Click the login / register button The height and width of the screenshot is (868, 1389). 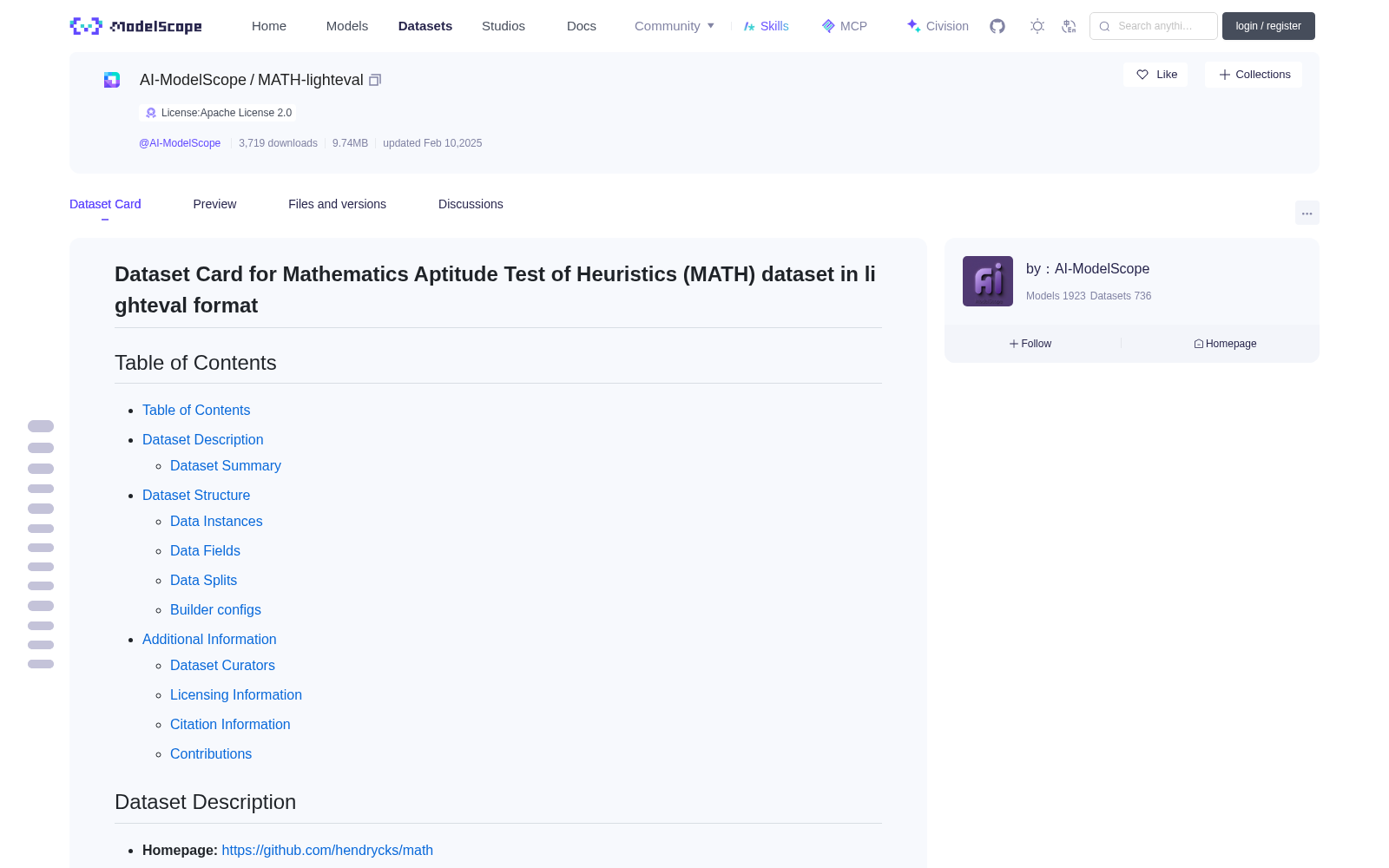(1268, 26)
